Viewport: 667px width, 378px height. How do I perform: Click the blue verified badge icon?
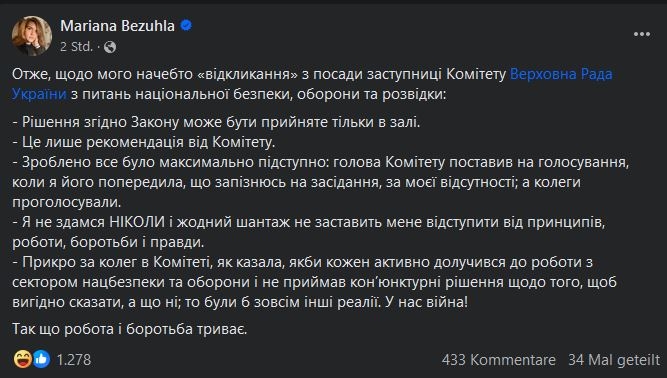(186, 26)
